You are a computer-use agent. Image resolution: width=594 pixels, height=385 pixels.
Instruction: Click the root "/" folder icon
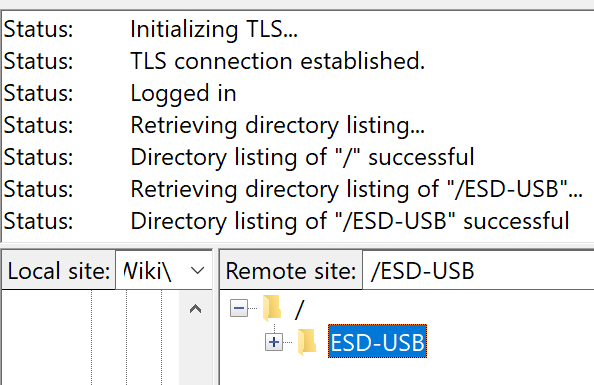point(272,308)
